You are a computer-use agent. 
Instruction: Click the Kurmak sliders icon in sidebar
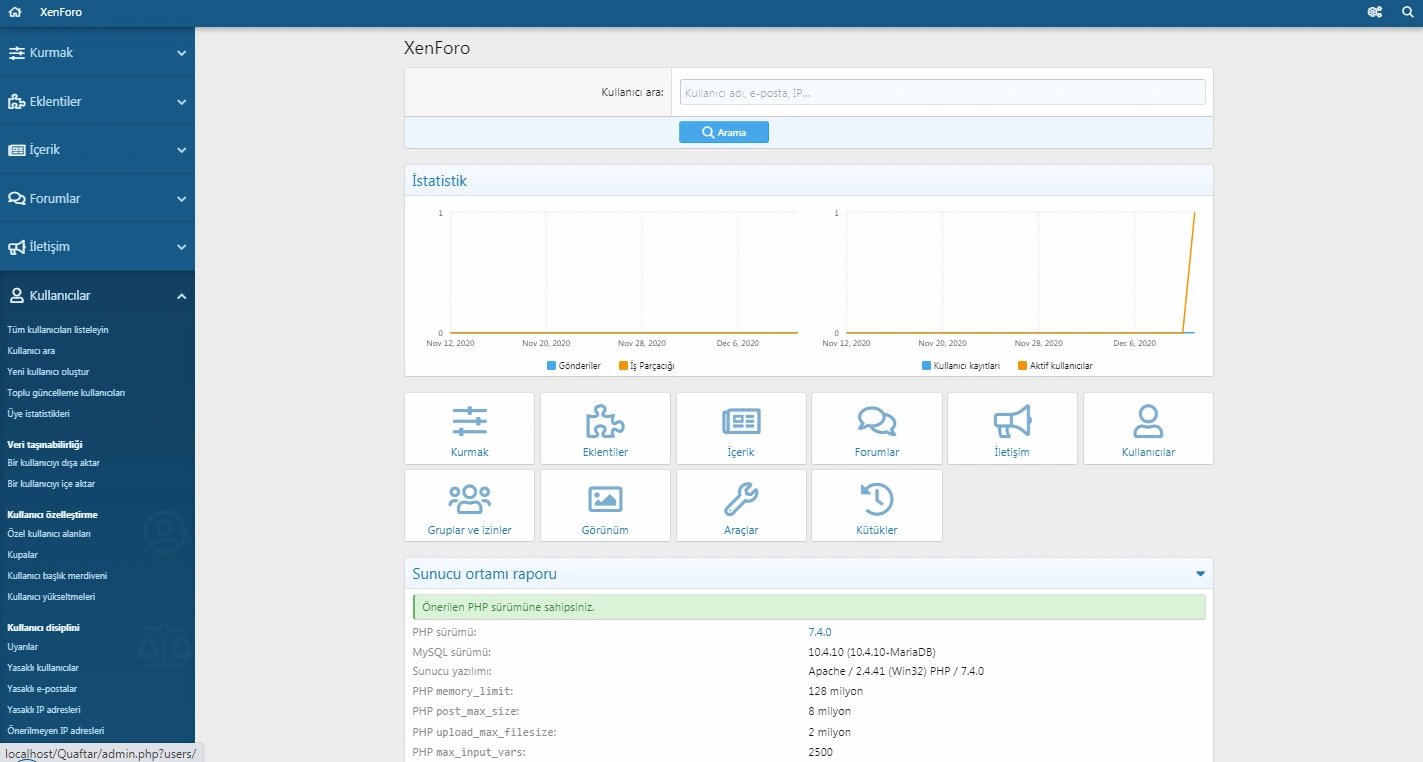tap(17, 53)
